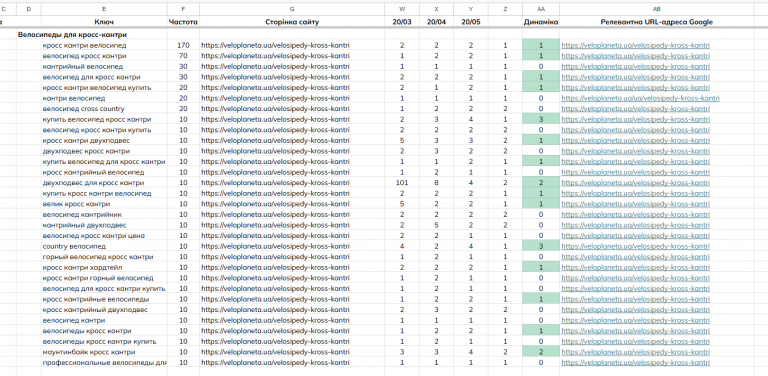
Task: Select keyword 'велосипед cross country' cell
Action: (104, 109)
